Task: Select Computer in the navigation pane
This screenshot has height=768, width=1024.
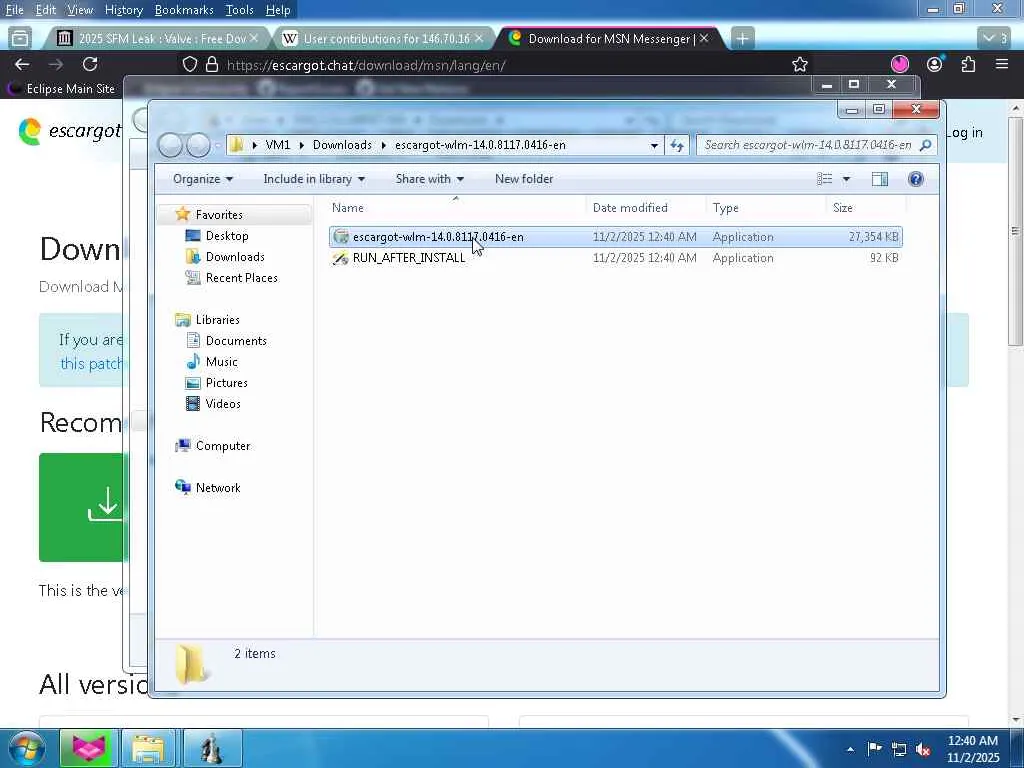Action: [223, 445]
